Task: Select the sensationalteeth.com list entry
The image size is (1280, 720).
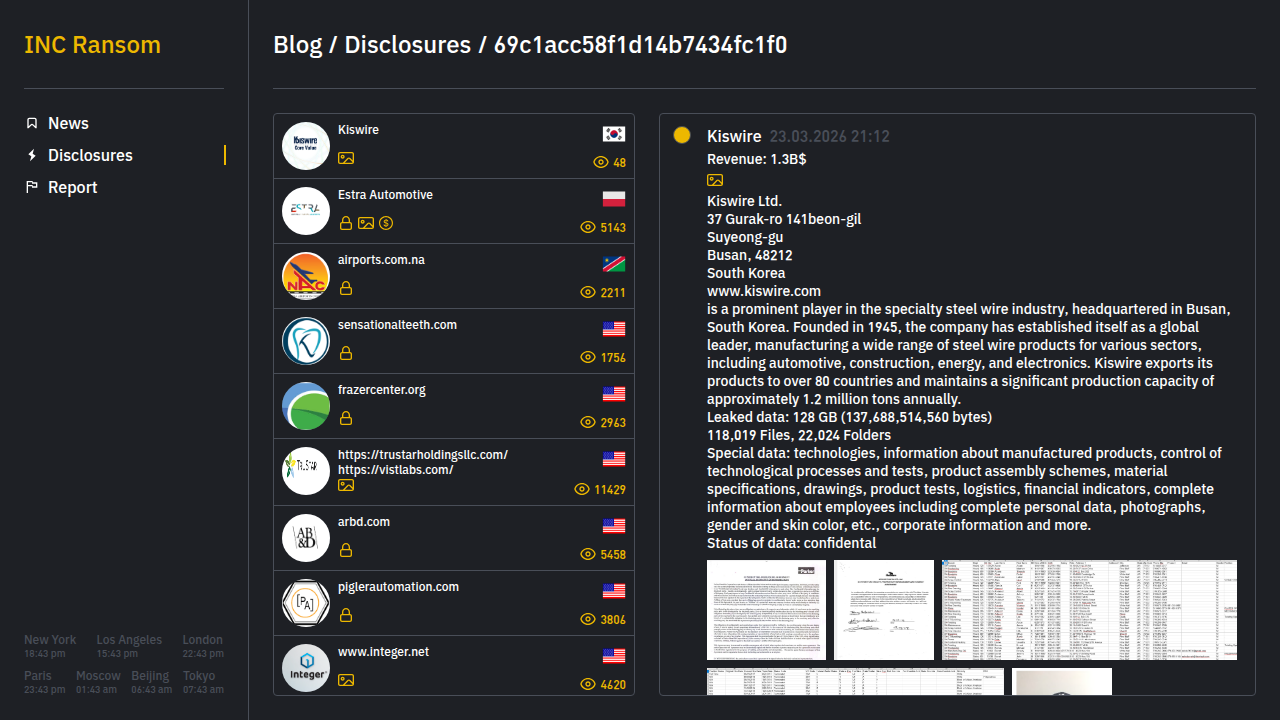Action: click(x=454, y=341)
